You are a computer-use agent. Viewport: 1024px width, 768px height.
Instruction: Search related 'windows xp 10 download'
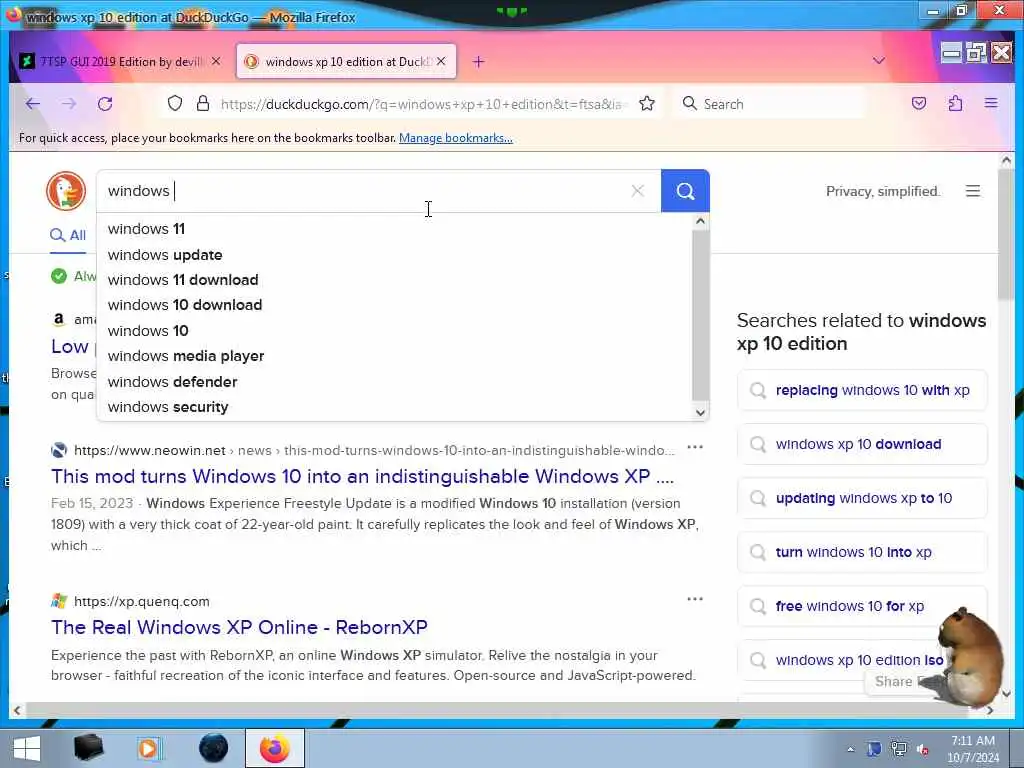click(x=862, y=444)
